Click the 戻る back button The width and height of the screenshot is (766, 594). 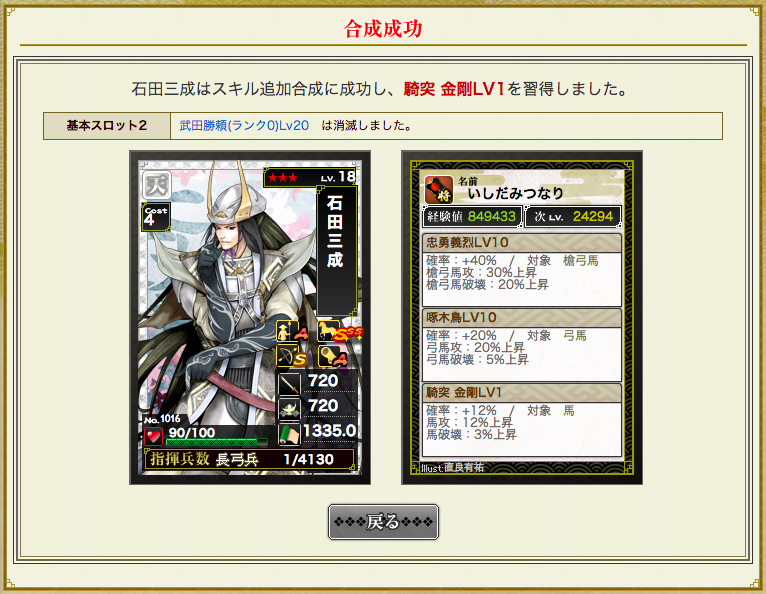coord(383,522)
